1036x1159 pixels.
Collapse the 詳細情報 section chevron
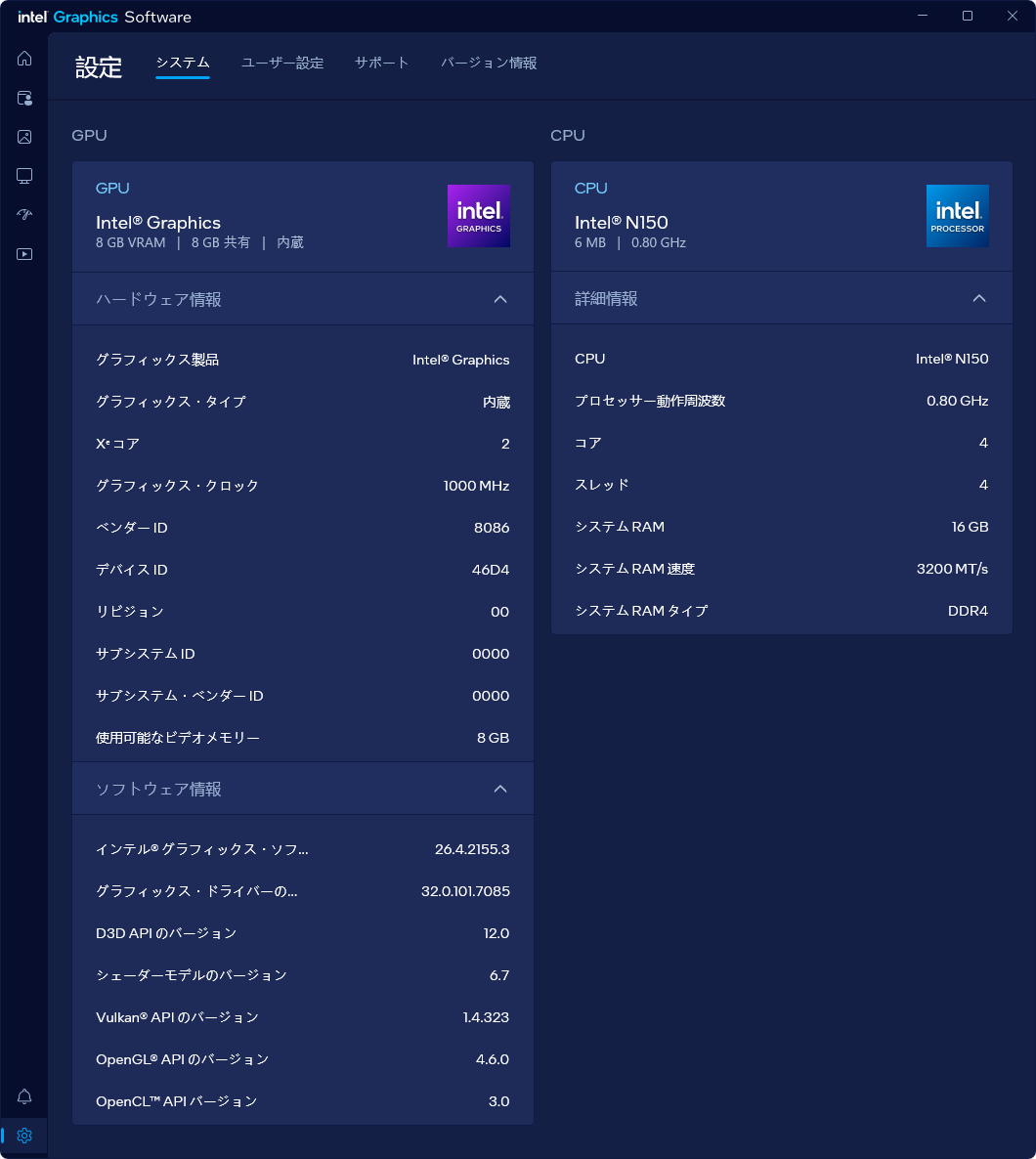pyautogui.click(x=979, y=299)
